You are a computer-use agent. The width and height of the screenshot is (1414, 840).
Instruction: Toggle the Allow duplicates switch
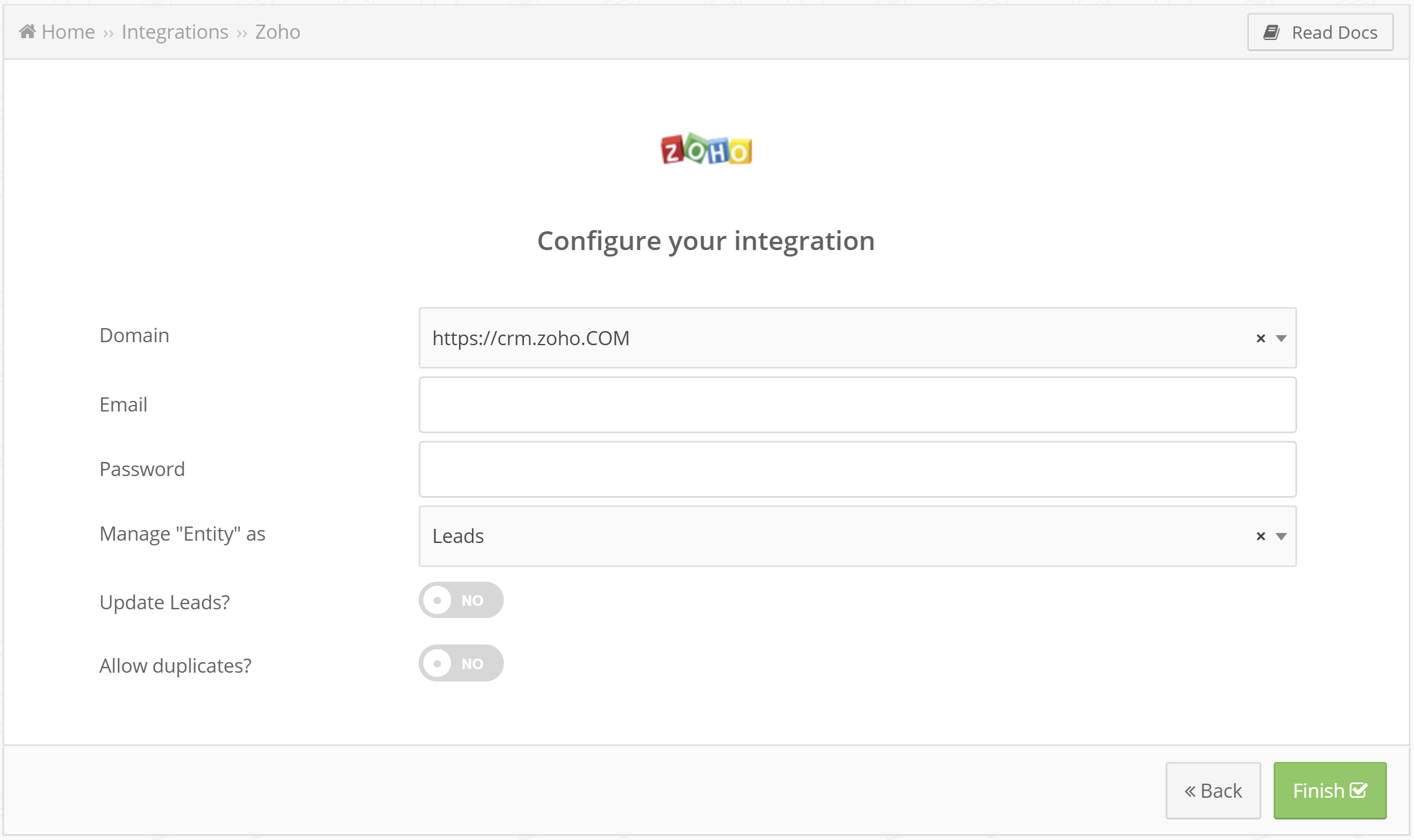coord(461,663)
